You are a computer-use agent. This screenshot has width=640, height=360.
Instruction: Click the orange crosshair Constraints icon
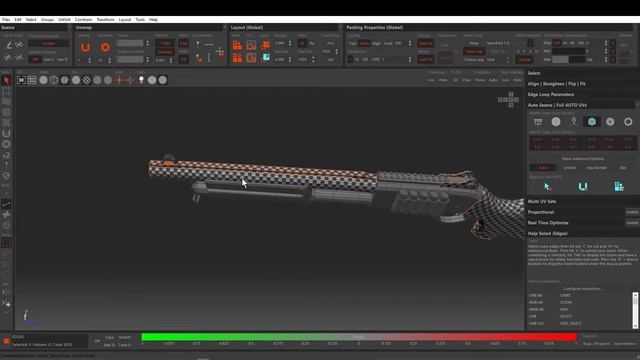click(220, 52)
